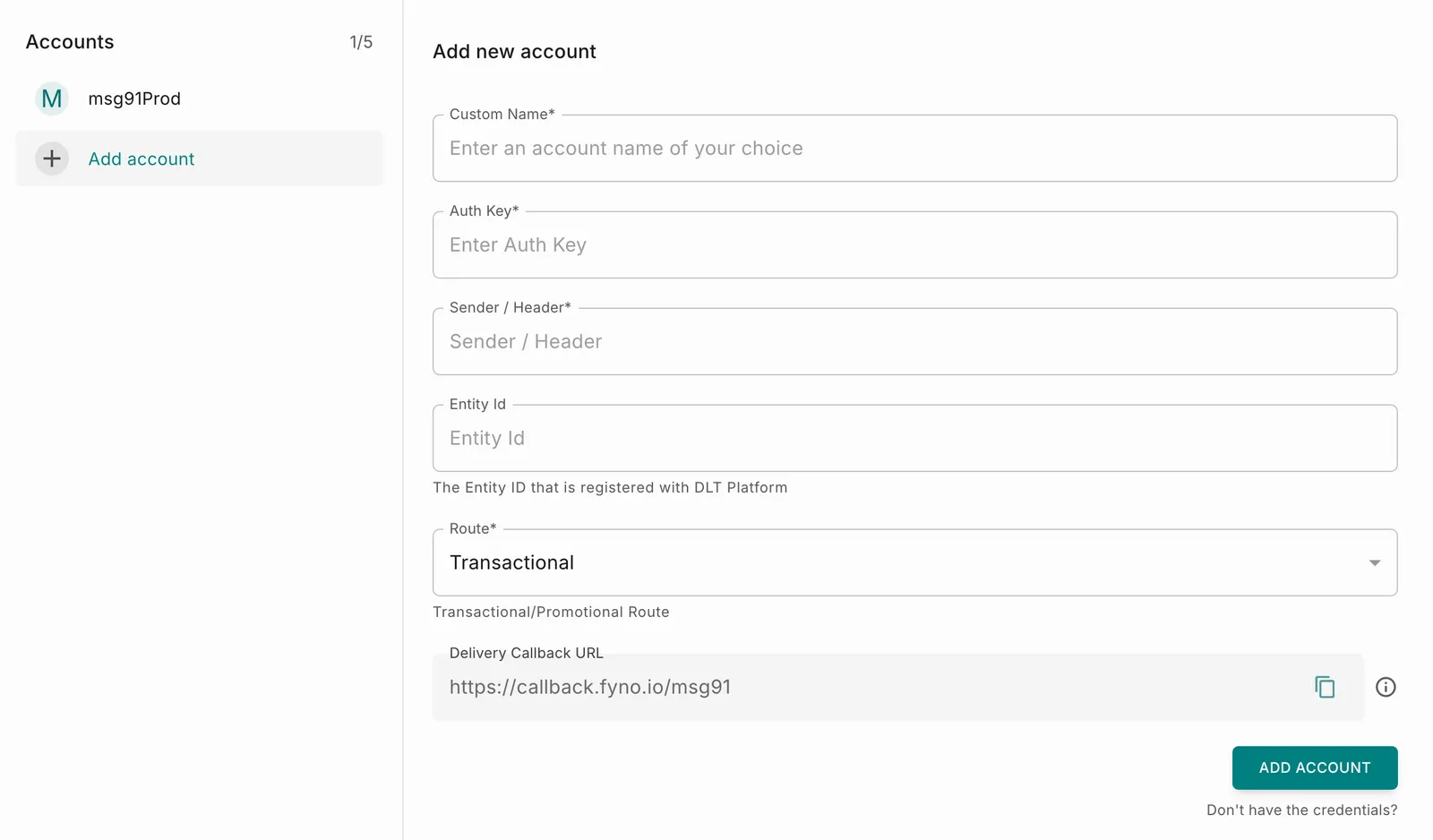Focus the Auth Key field
Screen dimensions: 1433x840
[x=914, y=244]
